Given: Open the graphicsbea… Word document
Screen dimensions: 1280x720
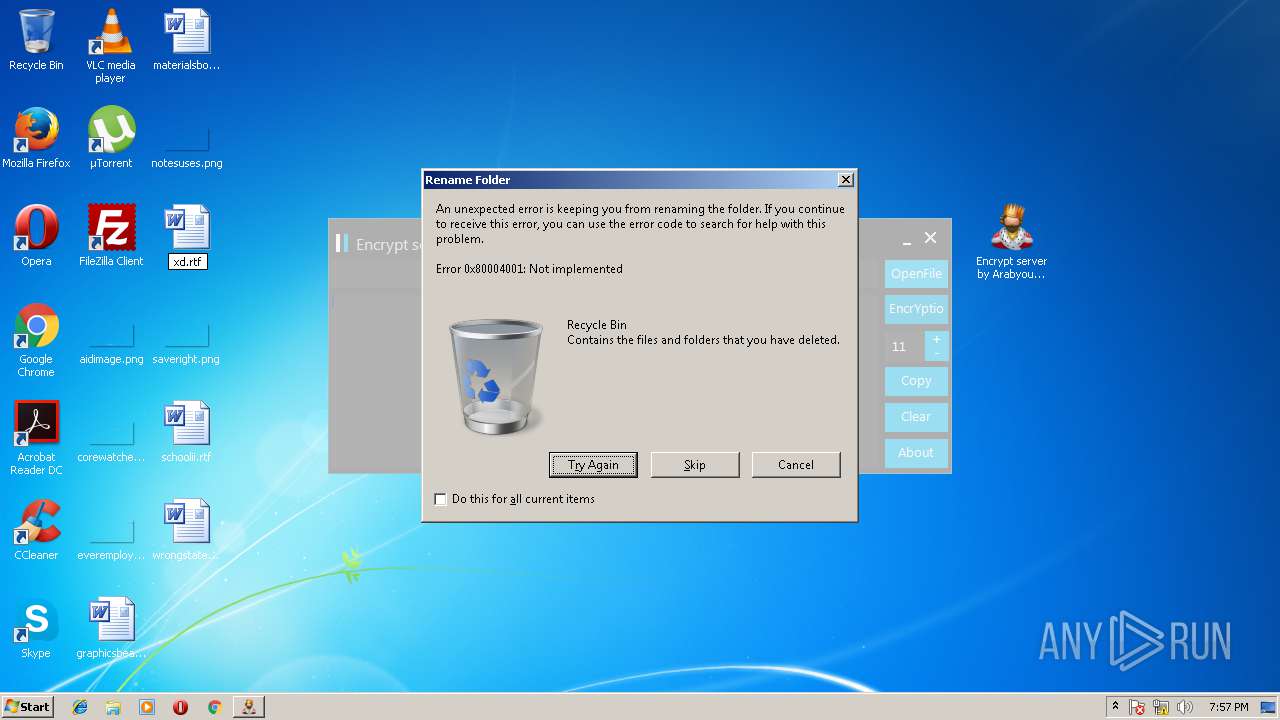Looking at the screenshot, I should pos(111,628).
